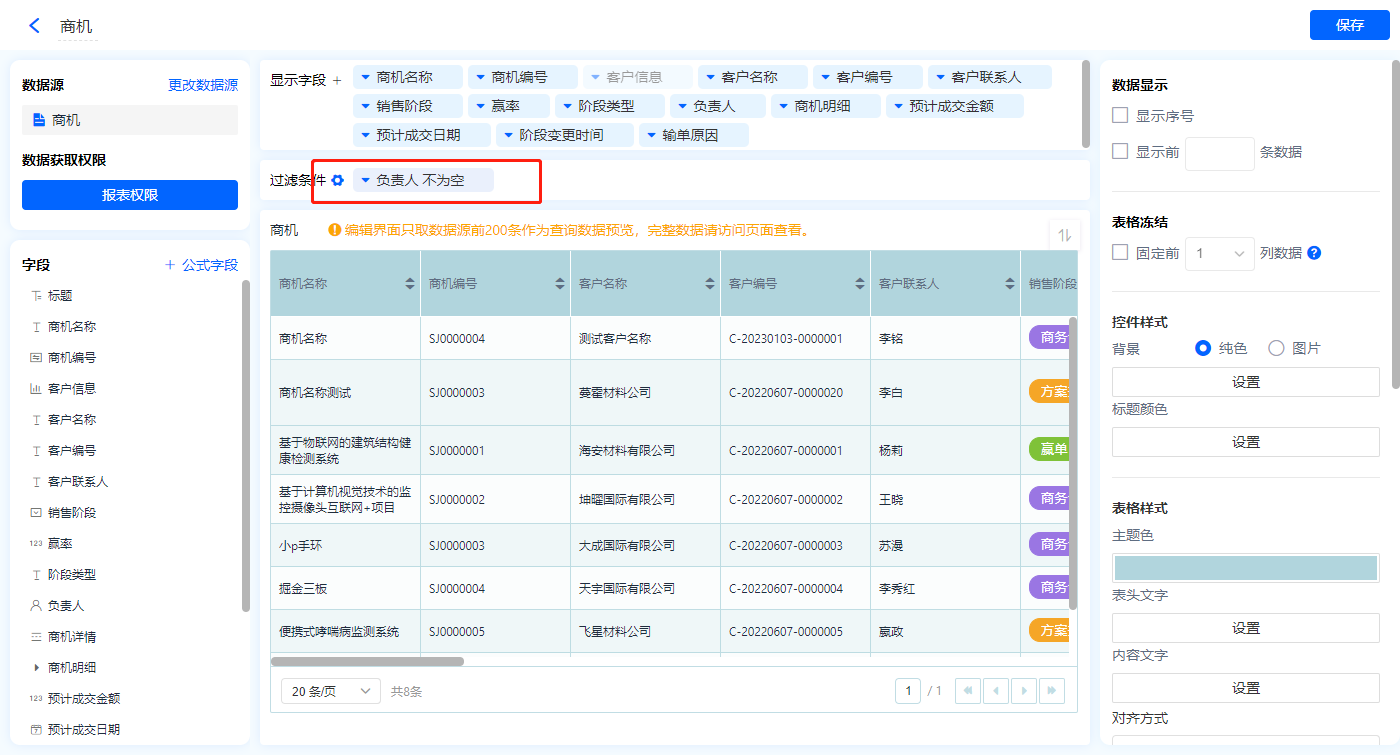Open the fixed column count dropdown
Screen dimensions: 1400x755
(1219, 254)
